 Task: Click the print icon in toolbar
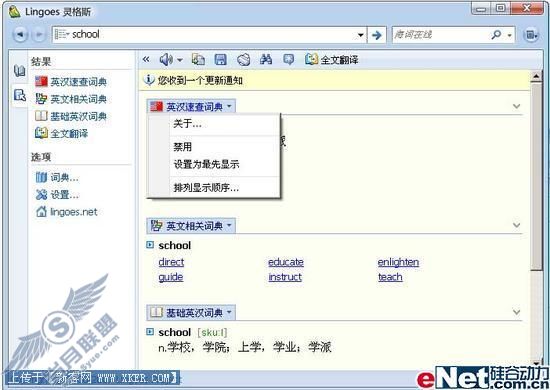pos(243,60)
